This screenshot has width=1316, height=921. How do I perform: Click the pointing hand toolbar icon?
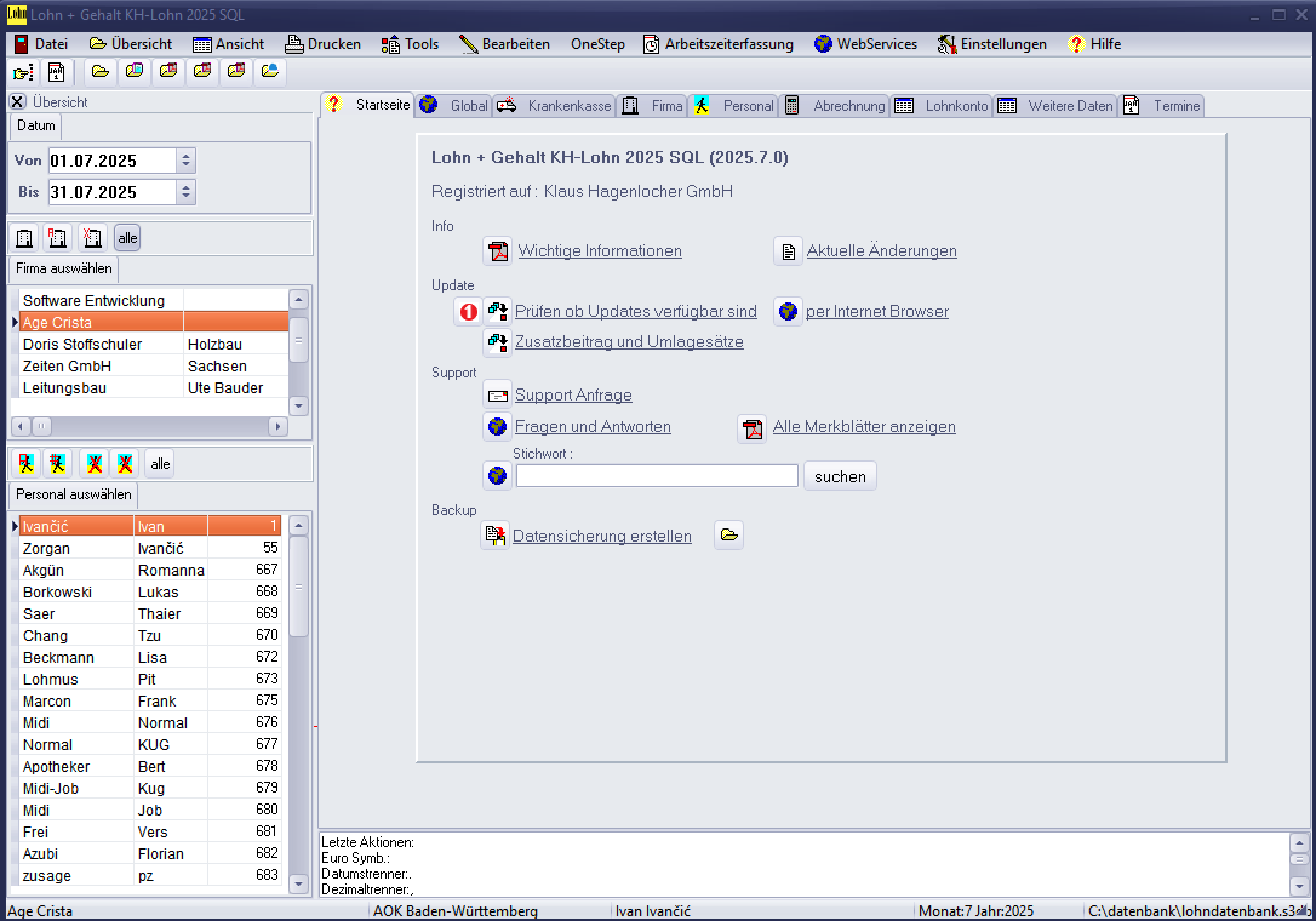click(x=24, y=73)
